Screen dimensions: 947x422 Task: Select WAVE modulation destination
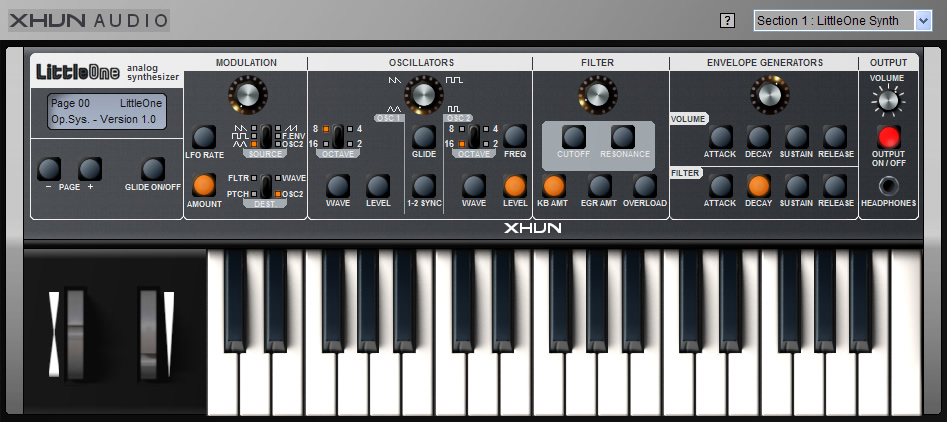click(278, 178)
